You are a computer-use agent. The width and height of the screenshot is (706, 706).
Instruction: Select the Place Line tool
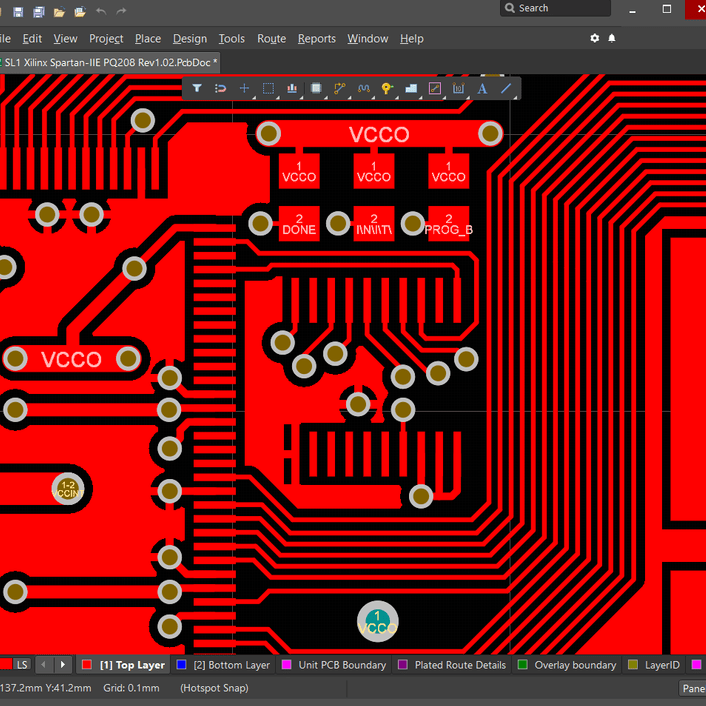pos(506,88)
